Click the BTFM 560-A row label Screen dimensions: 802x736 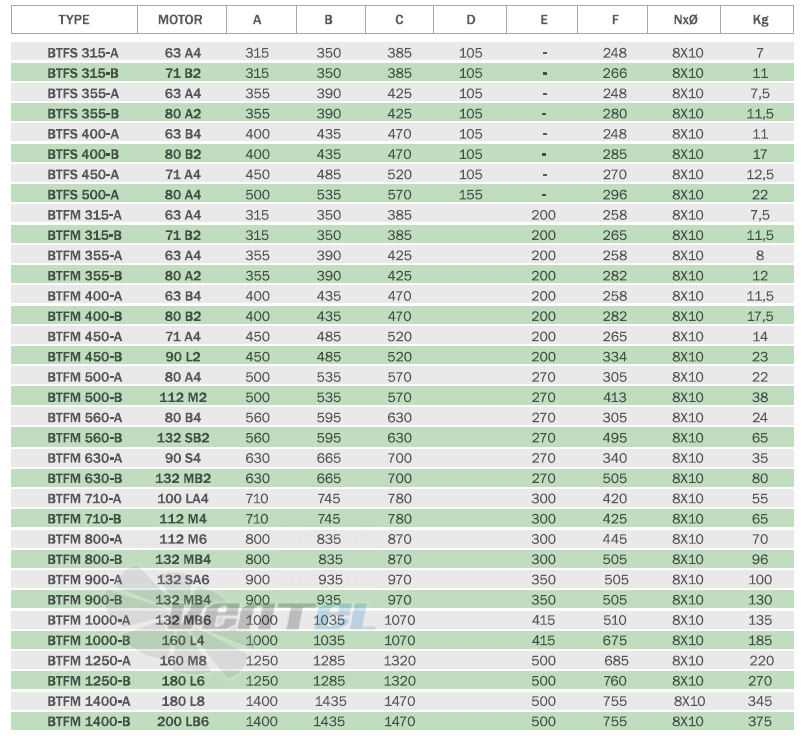coord(84,417)
